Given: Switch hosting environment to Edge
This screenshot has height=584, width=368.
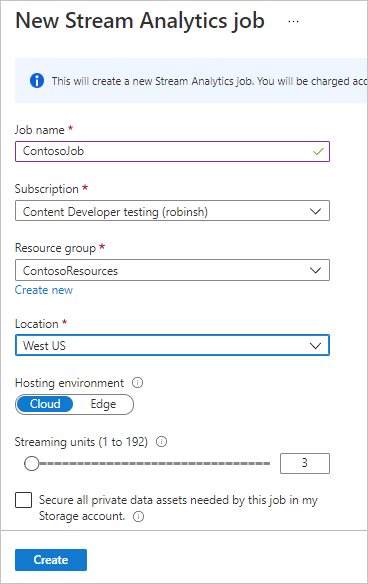Looking at the screenshot, I should click(103, 404).
